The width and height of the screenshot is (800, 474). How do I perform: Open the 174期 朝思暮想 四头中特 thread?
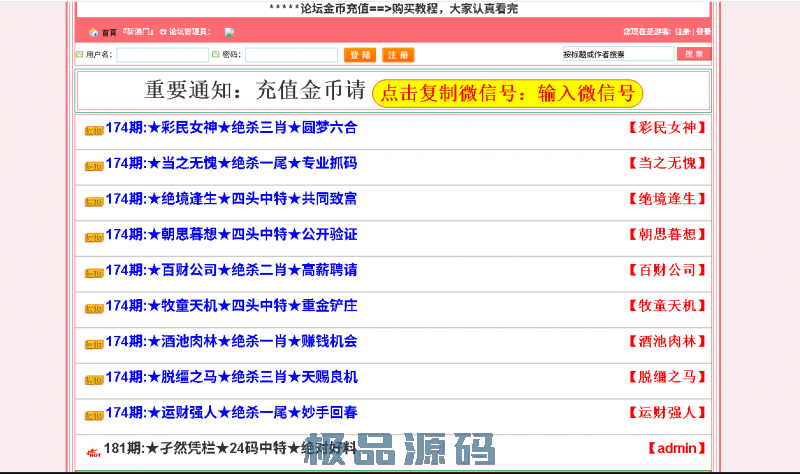coord(231,235)
